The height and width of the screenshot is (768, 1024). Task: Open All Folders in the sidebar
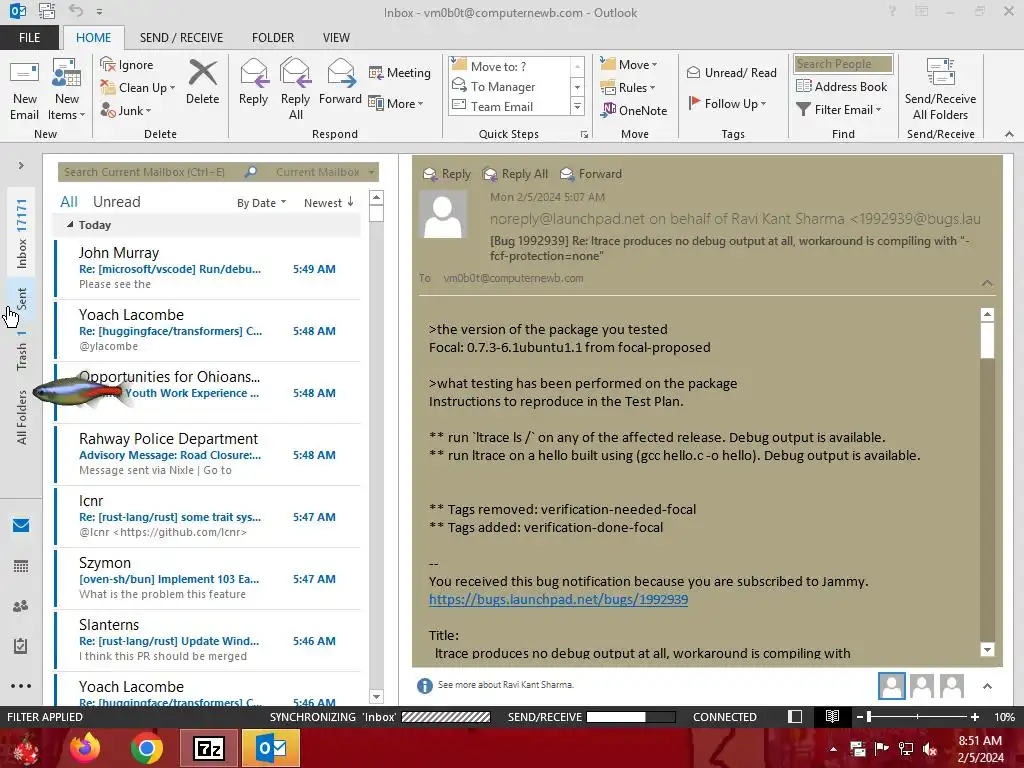pos(21,418)
